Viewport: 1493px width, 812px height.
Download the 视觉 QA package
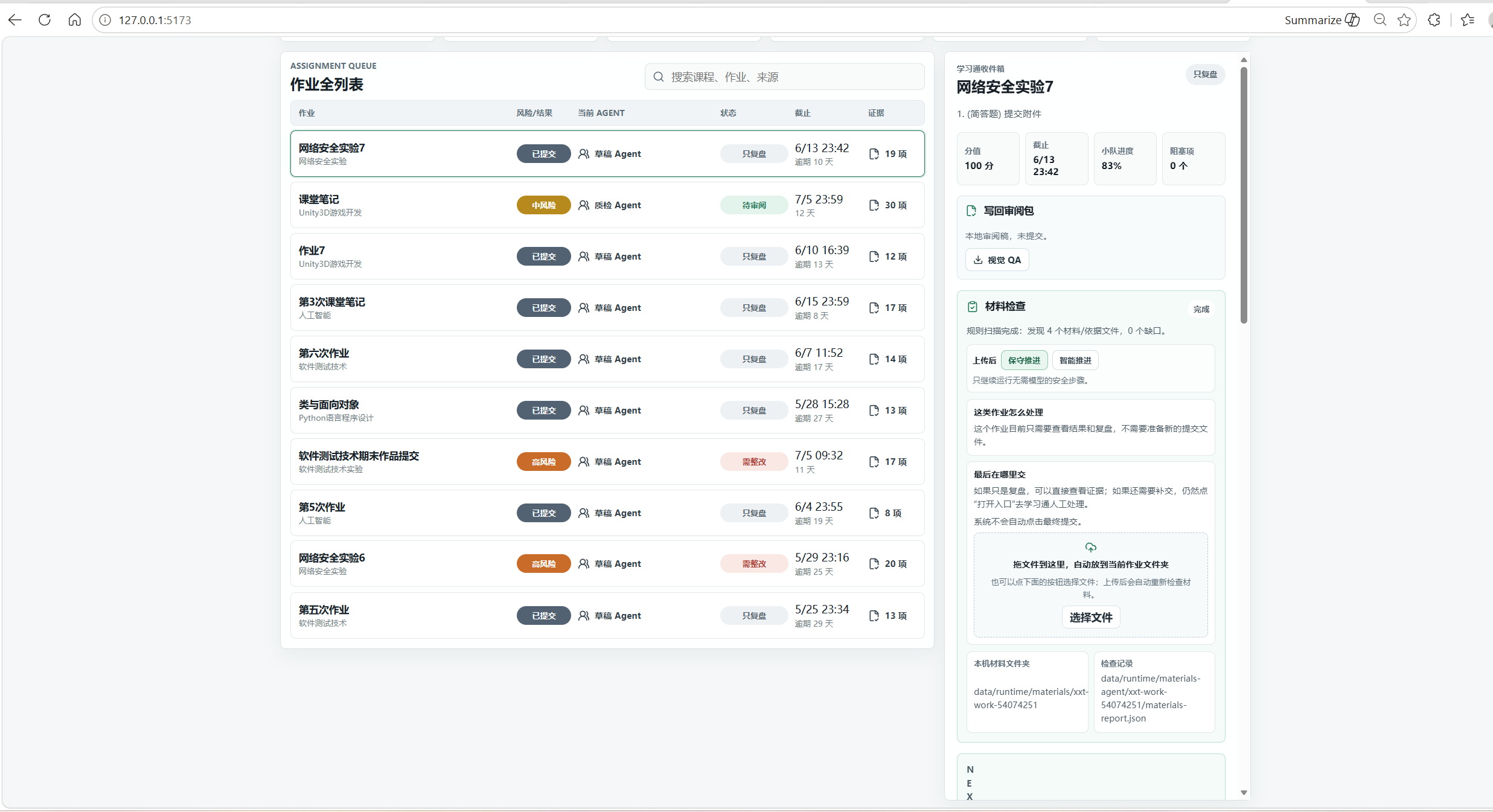coord(997,260)
